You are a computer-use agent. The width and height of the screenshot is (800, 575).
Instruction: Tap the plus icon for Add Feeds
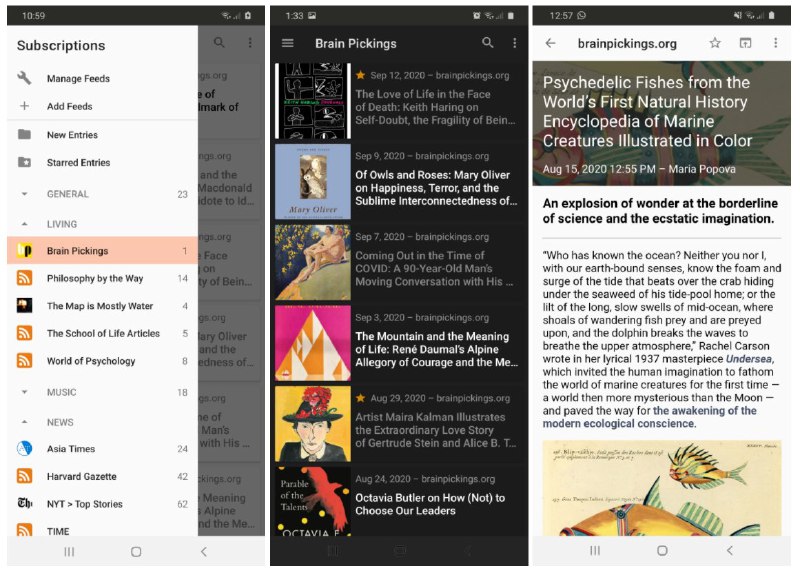[25, 107]
